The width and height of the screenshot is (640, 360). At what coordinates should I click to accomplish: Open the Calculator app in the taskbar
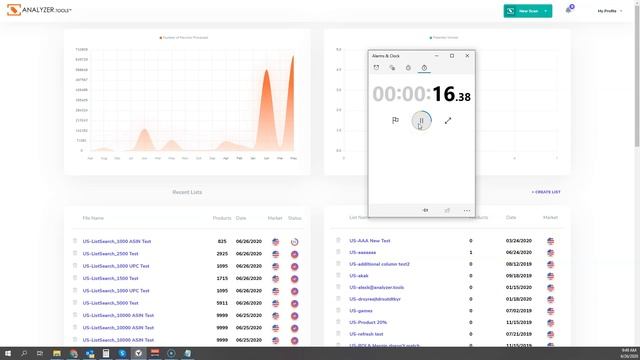pyautogui.click(x=106, y=353)
